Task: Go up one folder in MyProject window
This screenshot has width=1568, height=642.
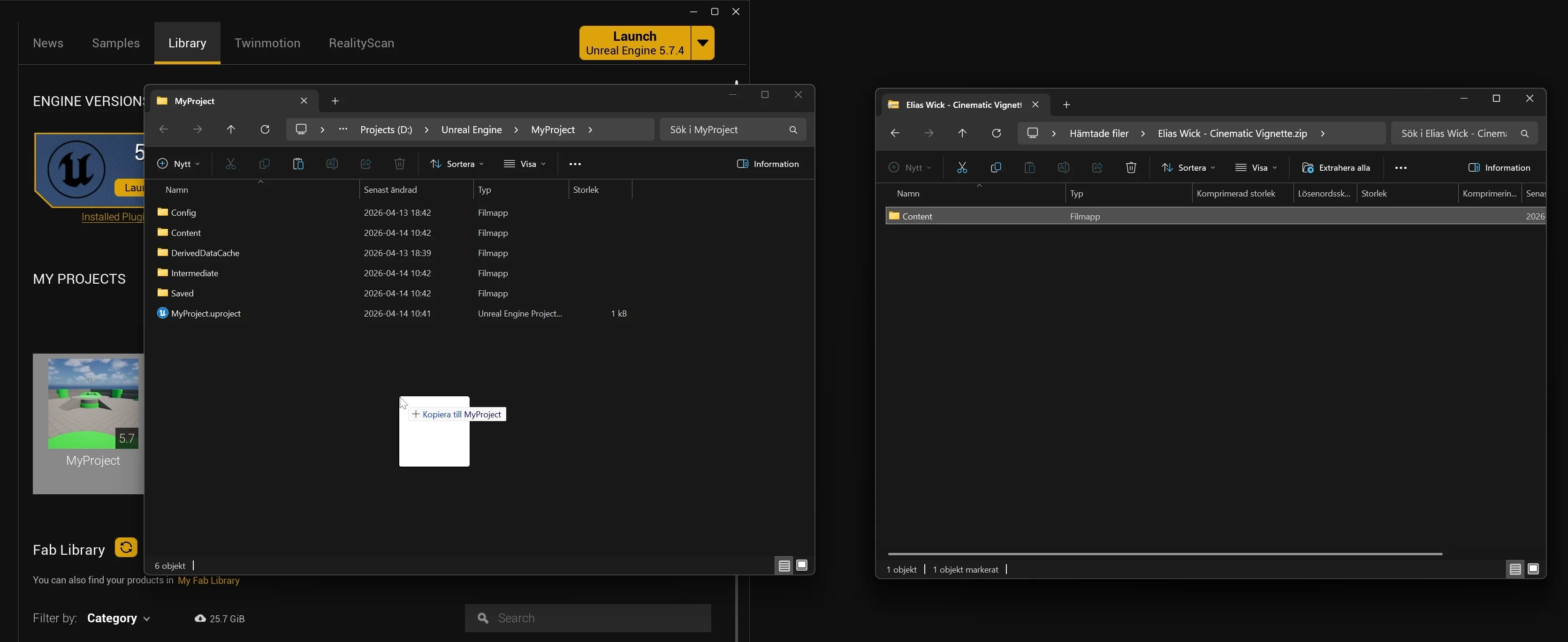Action: [x=231, y=129]
